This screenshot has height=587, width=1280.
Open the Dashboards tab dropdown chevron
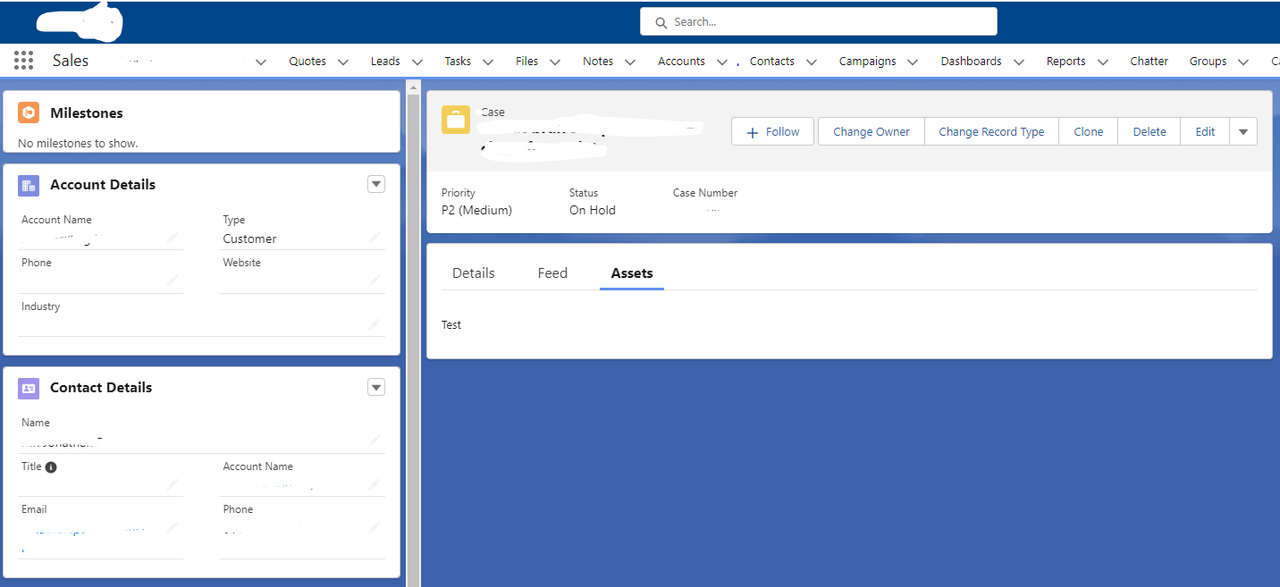(x=1018, y=62)
